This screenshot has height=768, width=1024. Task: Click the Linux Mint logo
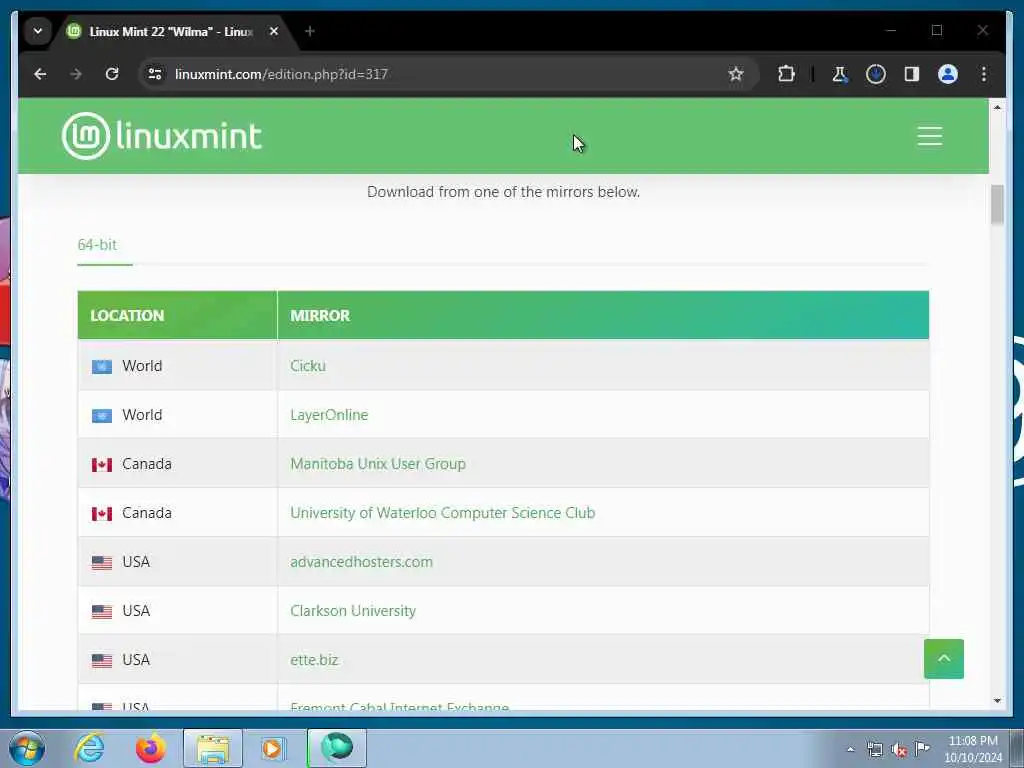[161, 136]
